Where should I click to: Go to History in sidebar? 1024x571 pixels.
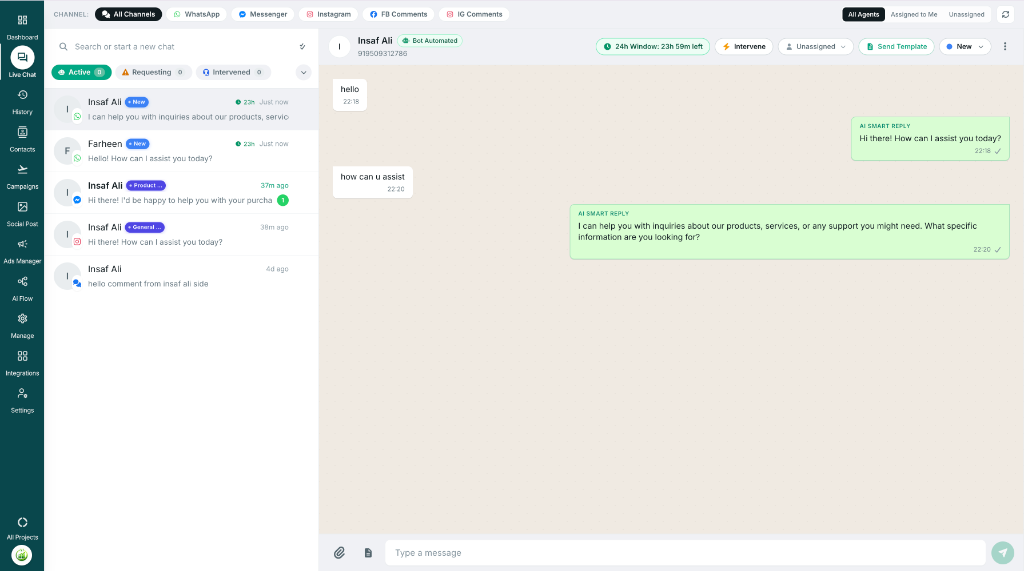22,101
